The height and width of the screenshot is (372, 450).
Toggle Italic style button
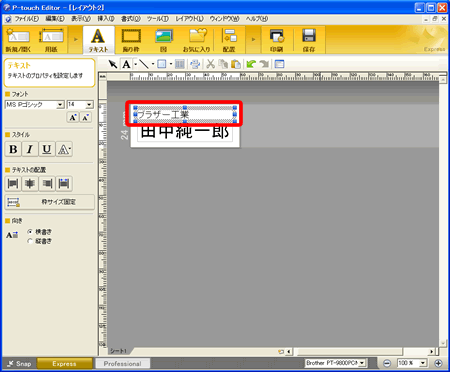[30, 149]
